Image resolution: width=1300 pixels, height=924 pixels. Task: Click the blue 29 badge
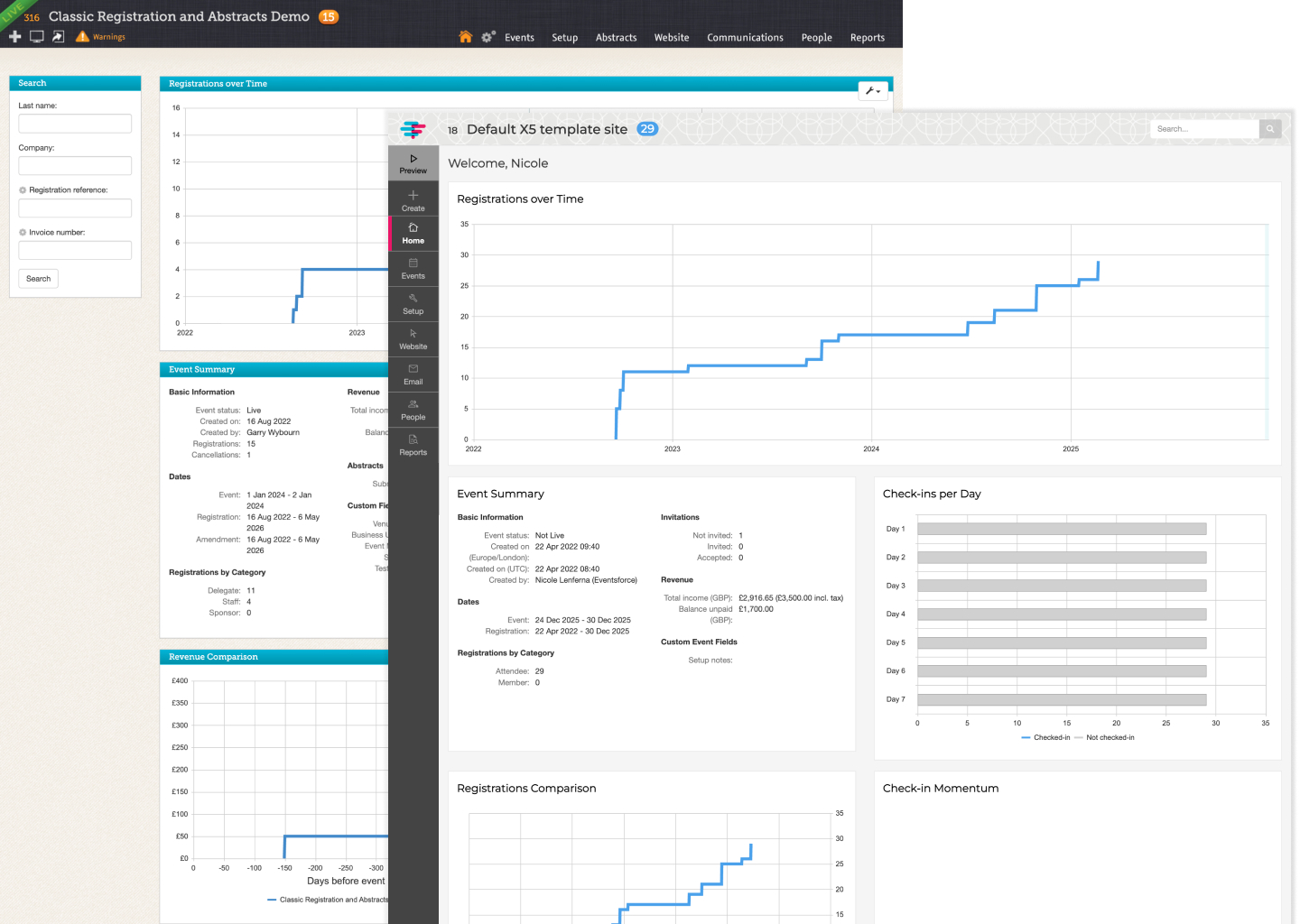(x=647, y=129)
